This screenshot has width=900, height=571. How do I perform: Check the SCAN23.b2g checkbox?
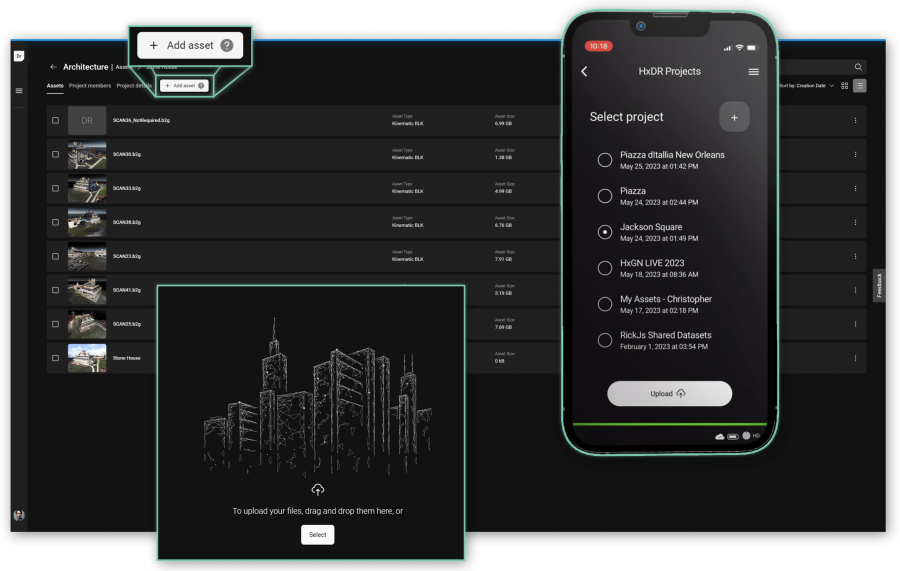(56, 256)
